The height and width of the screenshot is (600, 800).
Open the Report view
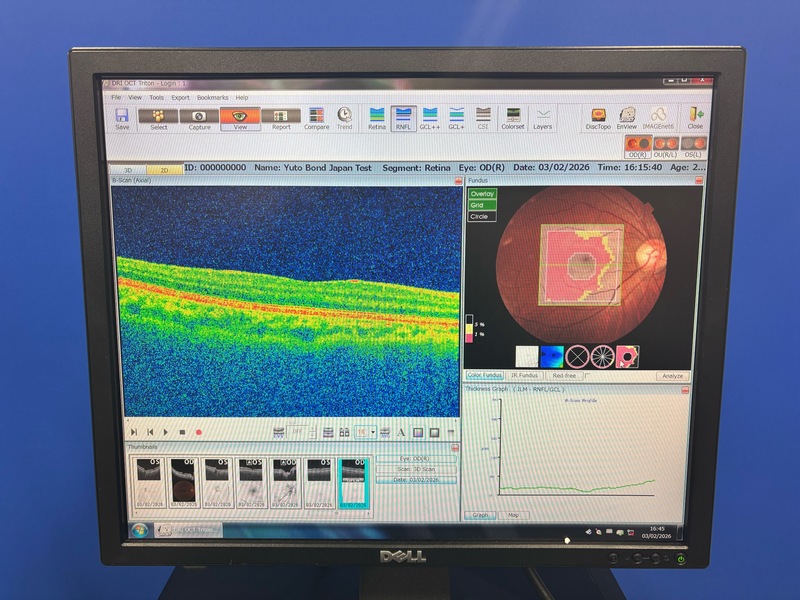pos(281,118)
